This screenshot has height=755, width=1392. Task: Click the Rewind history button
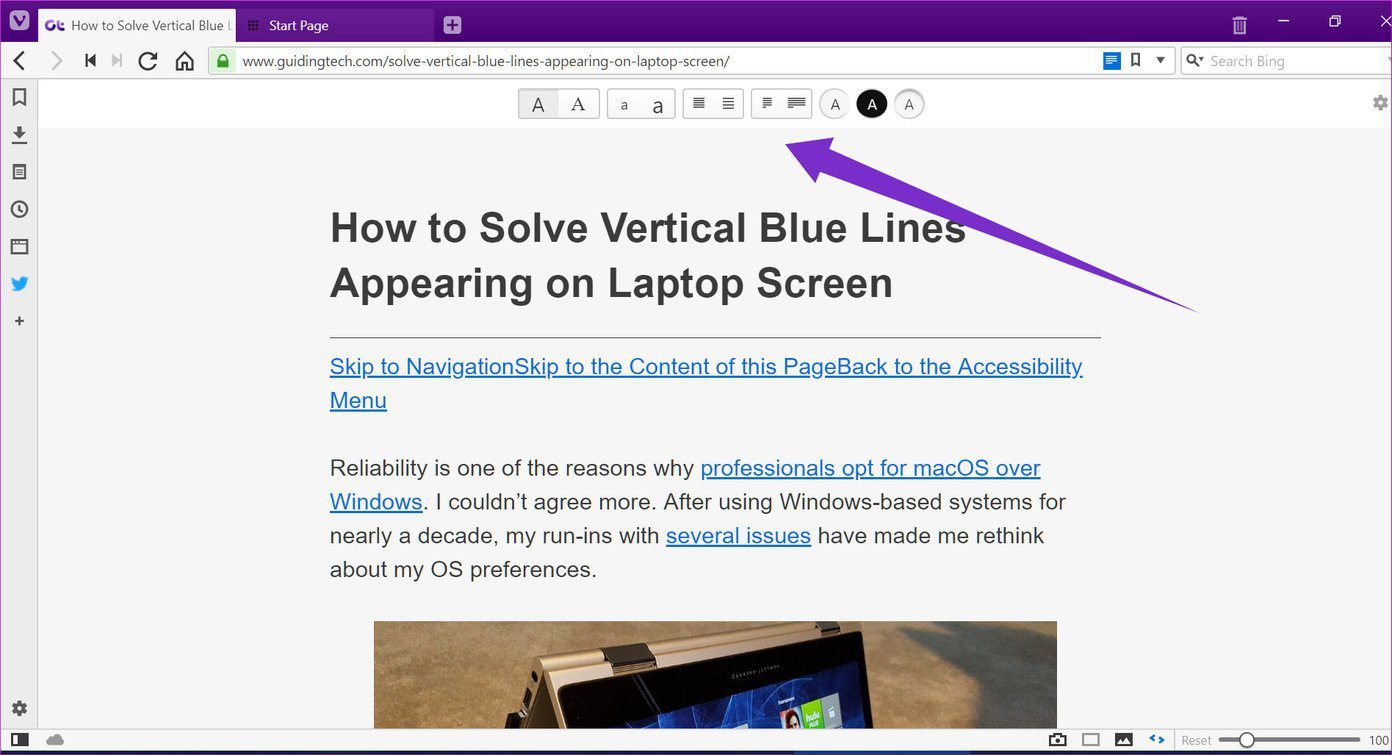90,61
